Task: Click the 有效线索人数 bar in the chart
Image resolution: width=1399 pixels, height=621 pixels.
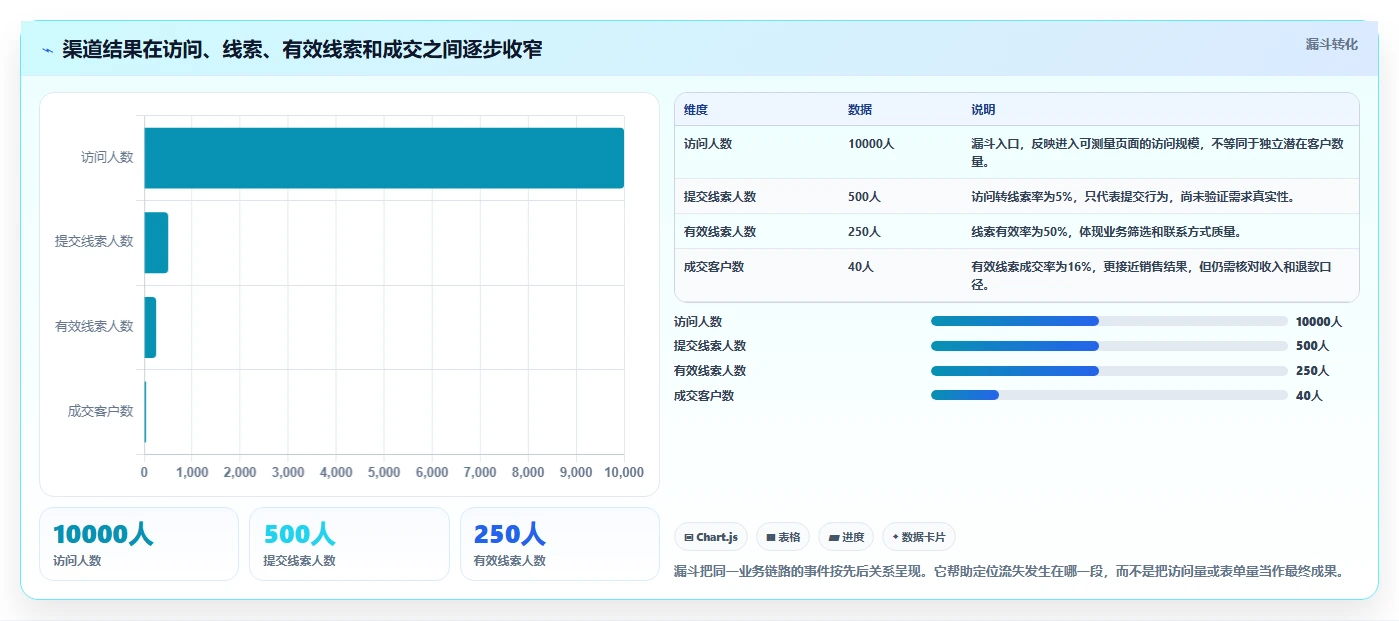Action: pyautogui.click(x=150, y=327)
